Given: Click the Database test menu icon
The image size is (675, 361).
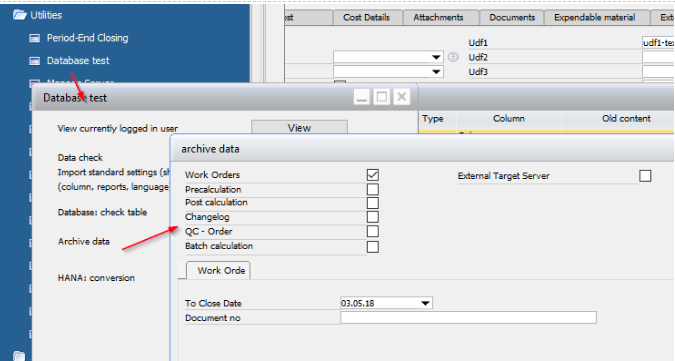Looking at the screenshot, I should (34, 61).
